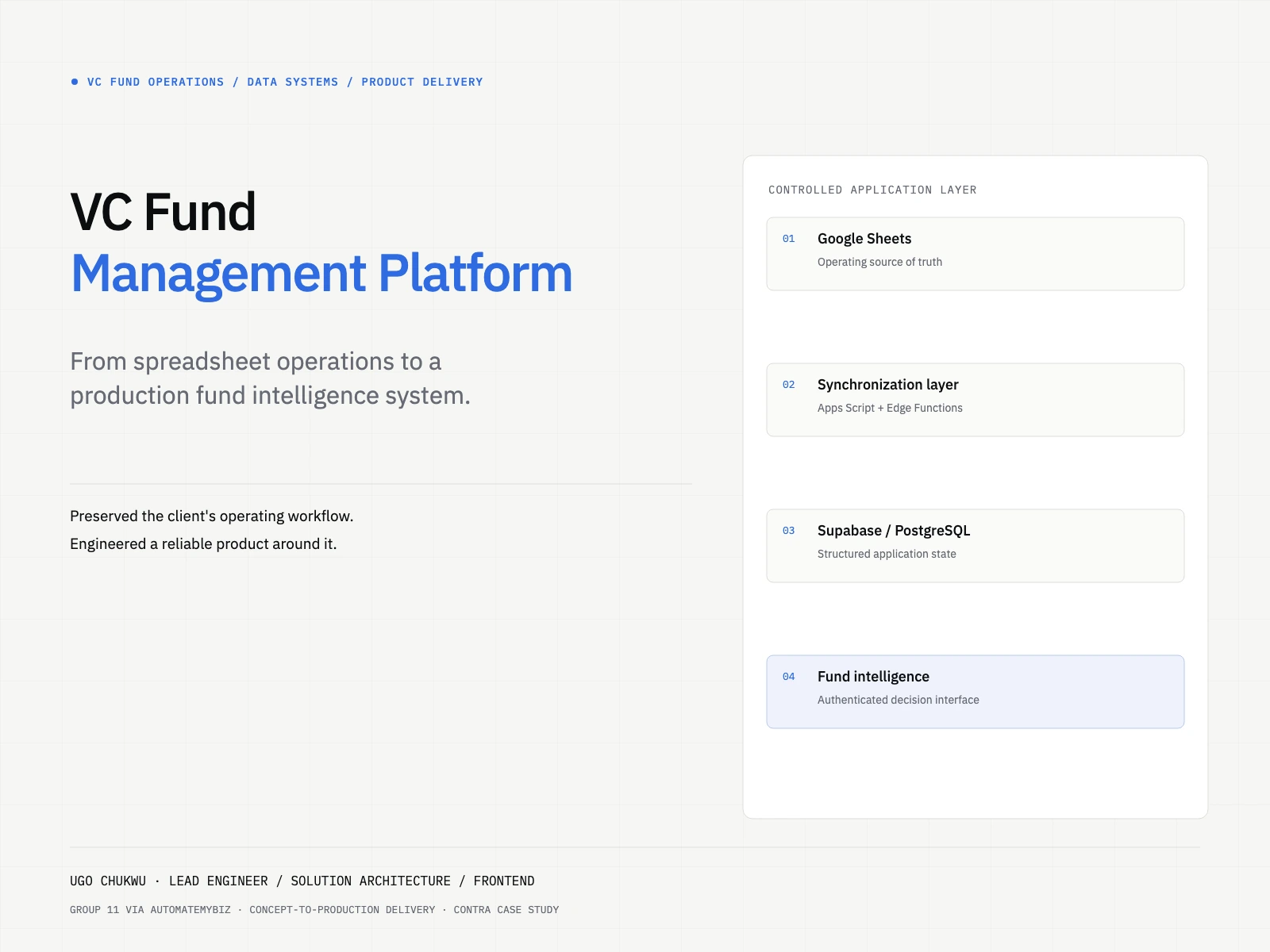Click the subtitle 'From spreadsheet operations to a'
Screen dimensions: 1270x952
[x=256, y=362]
